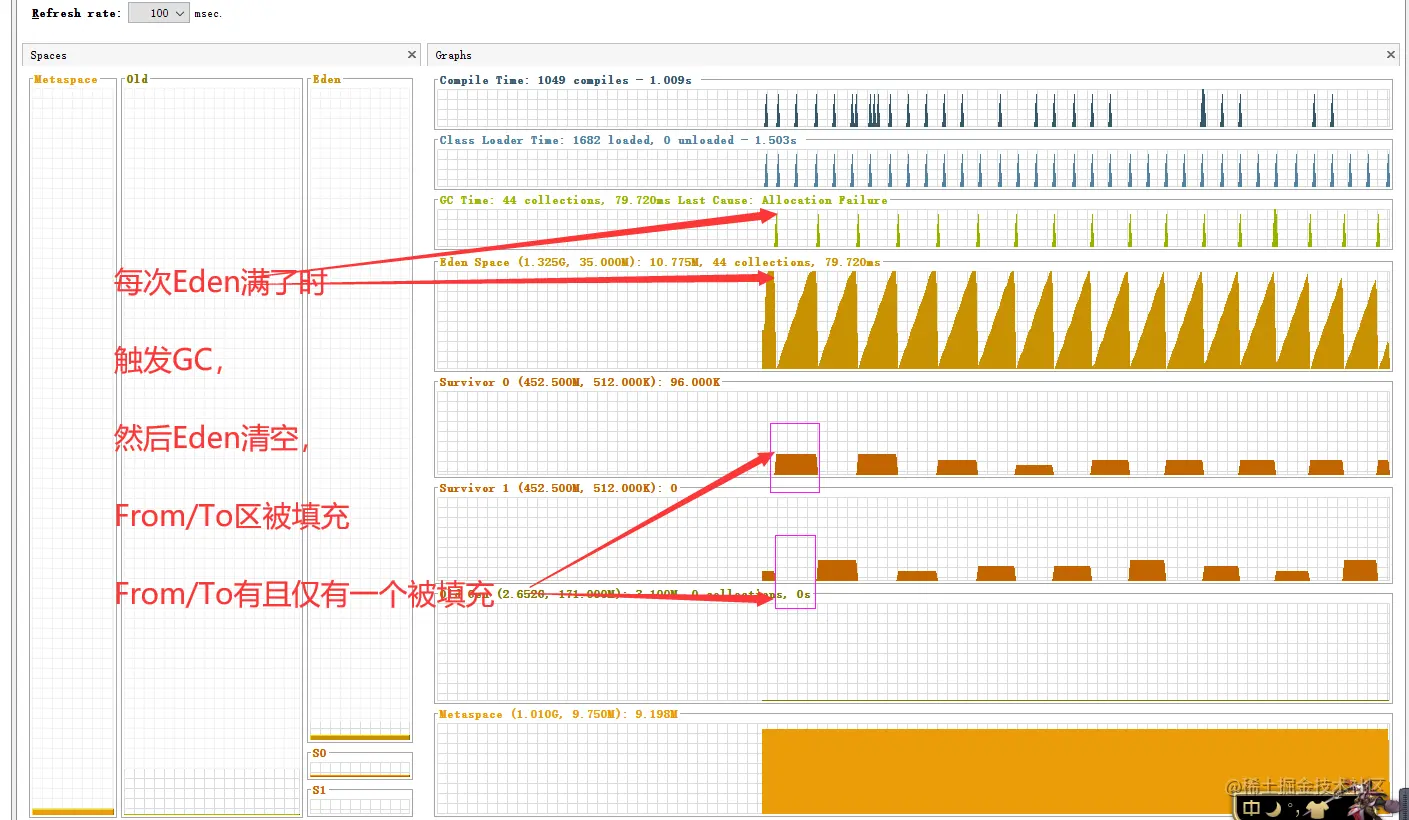Click the Old generation space box
Screen dimensions: 1409x820
pos(212,448)
